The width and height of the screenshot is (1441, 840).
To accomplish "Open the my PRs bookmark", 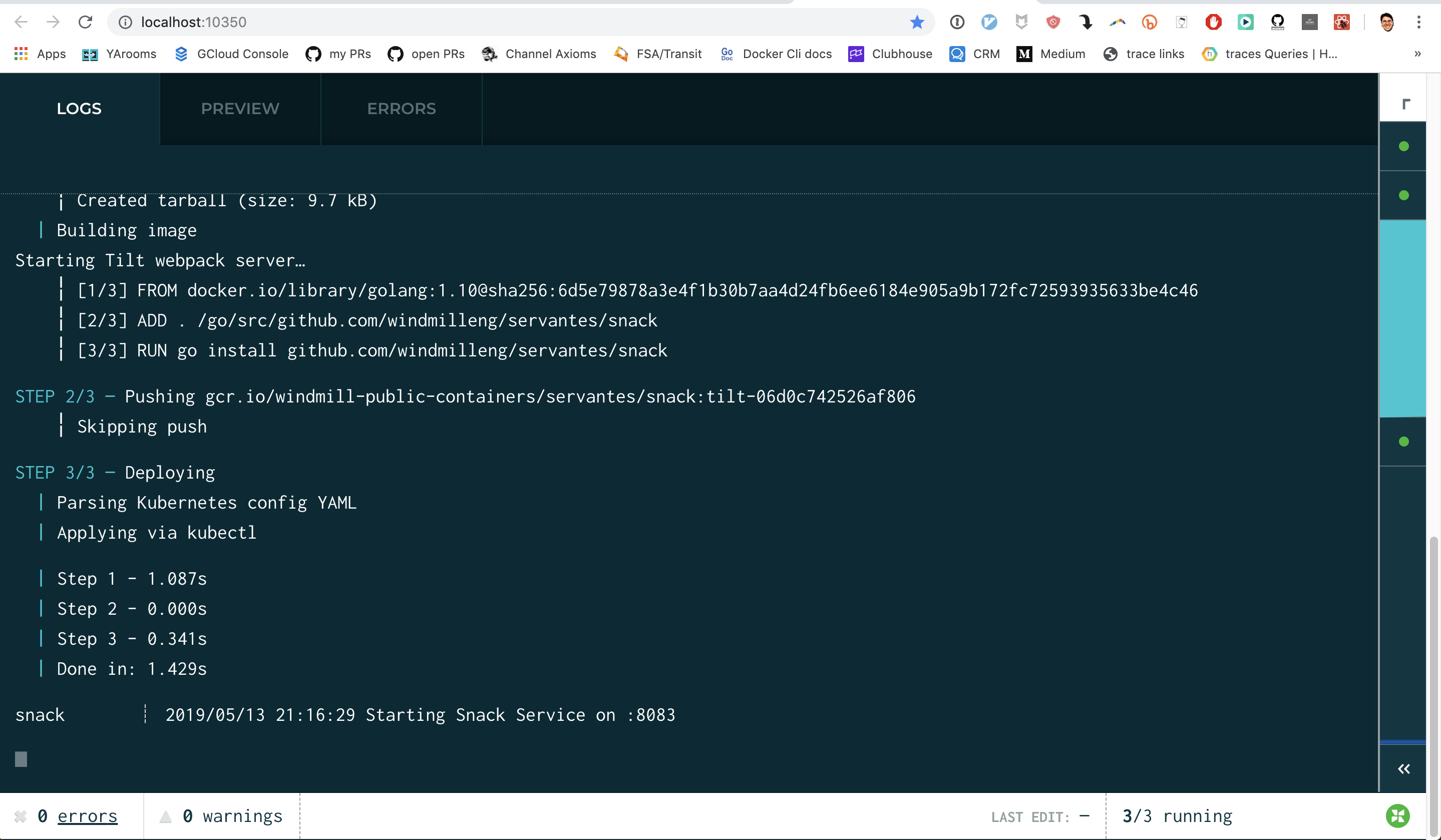I will pos(338,54).
